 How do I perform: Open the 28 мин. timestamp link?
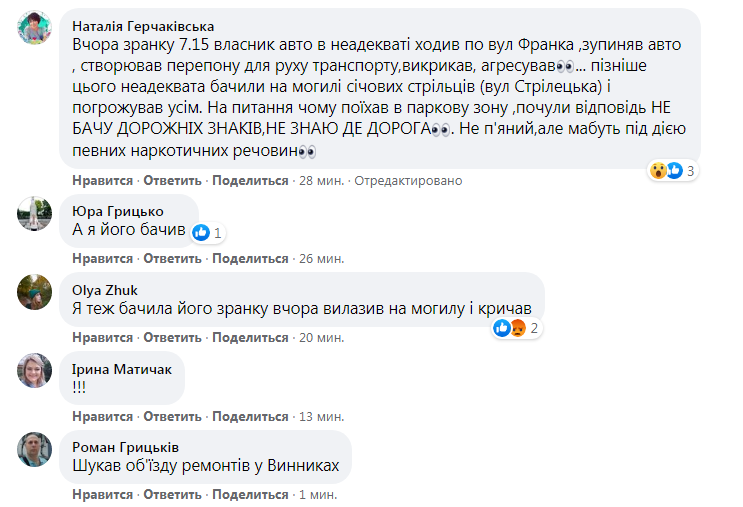322,180
